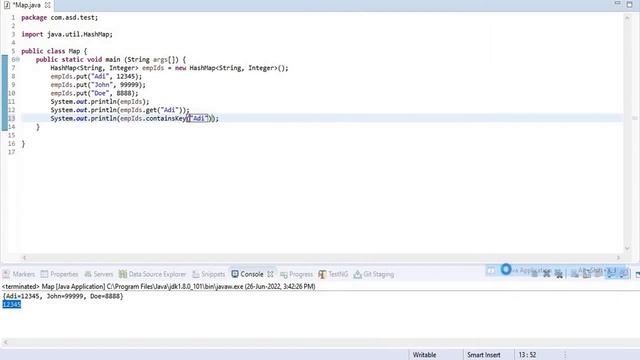Click line number 8 in the gutter

pyautogui.click(x=13, y=76)
